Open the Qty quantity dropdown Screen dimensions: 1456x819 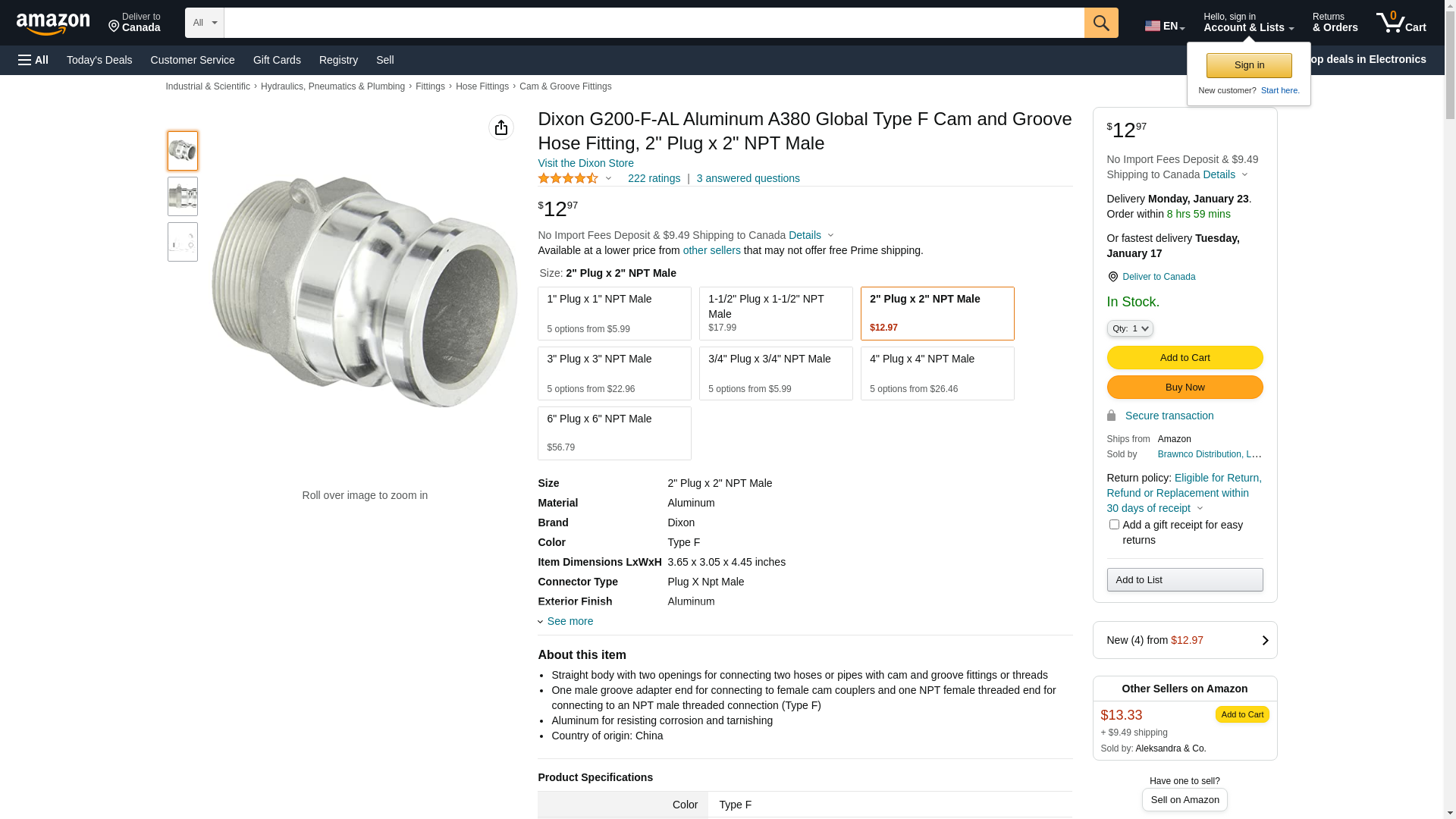click(x=1129, y=328)
